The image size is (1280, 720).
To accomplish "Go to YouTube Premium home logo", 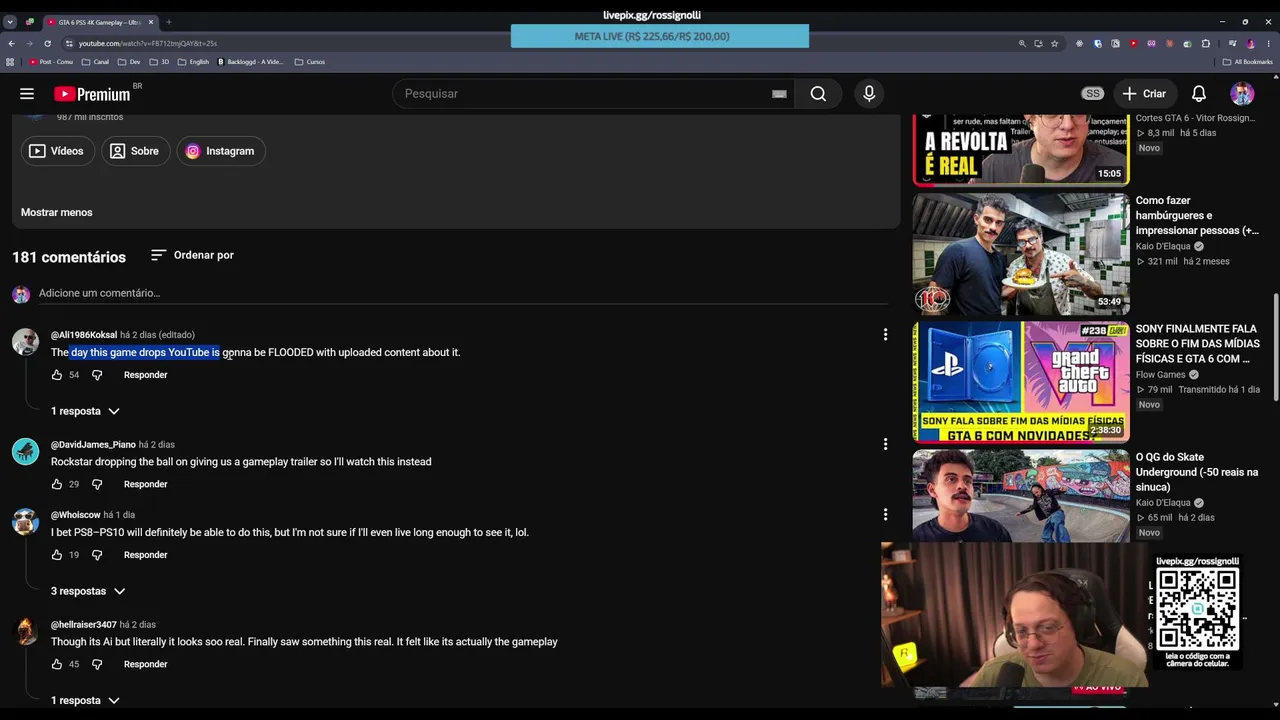I will 92,94.
